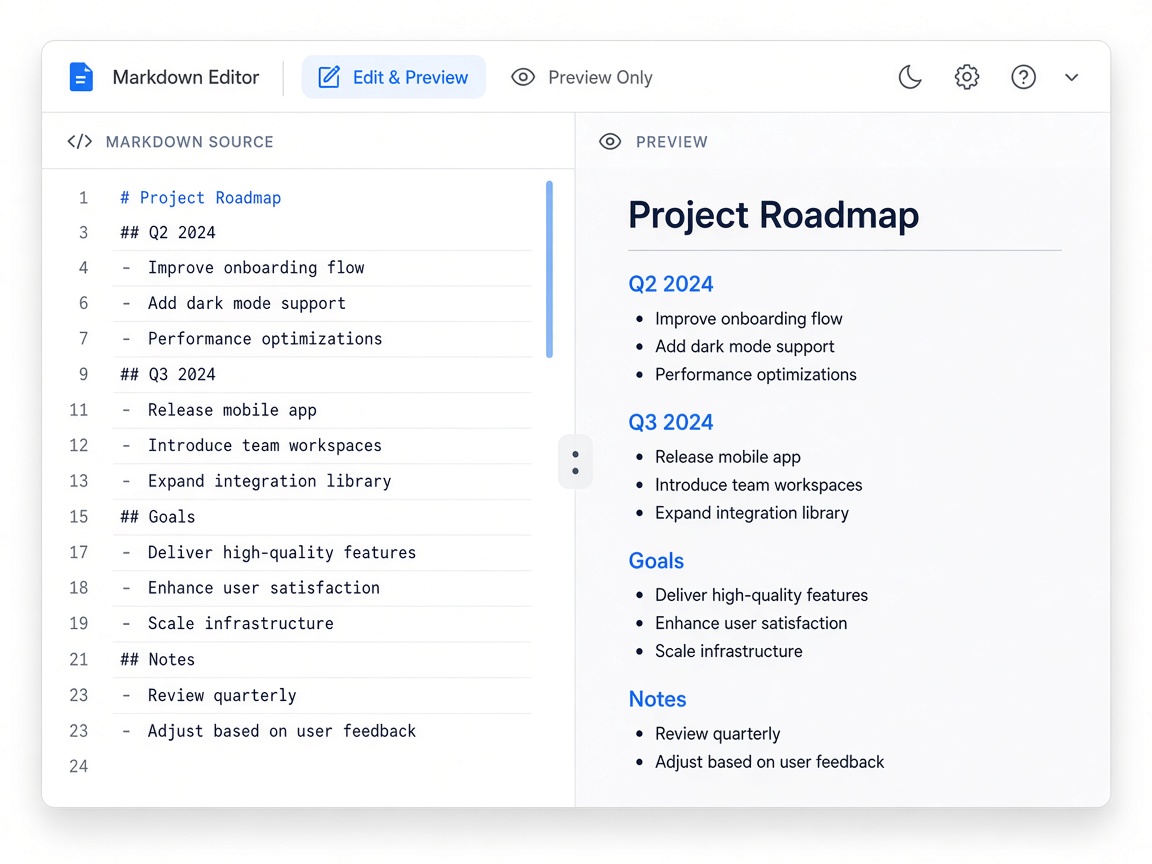Click the Markdown Editor document logo icon

[x=81, y=77]
